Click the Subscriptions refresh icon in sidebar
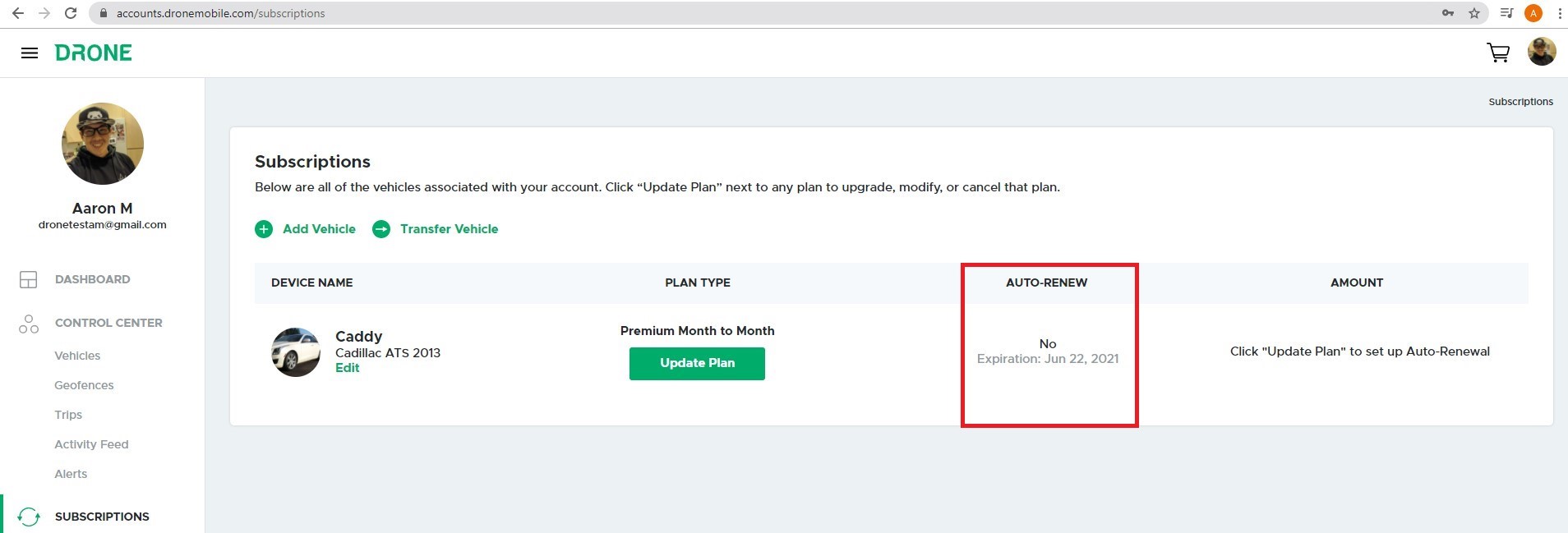The width and height of the screenshot is (1568, 533). [x=29, y=517]
